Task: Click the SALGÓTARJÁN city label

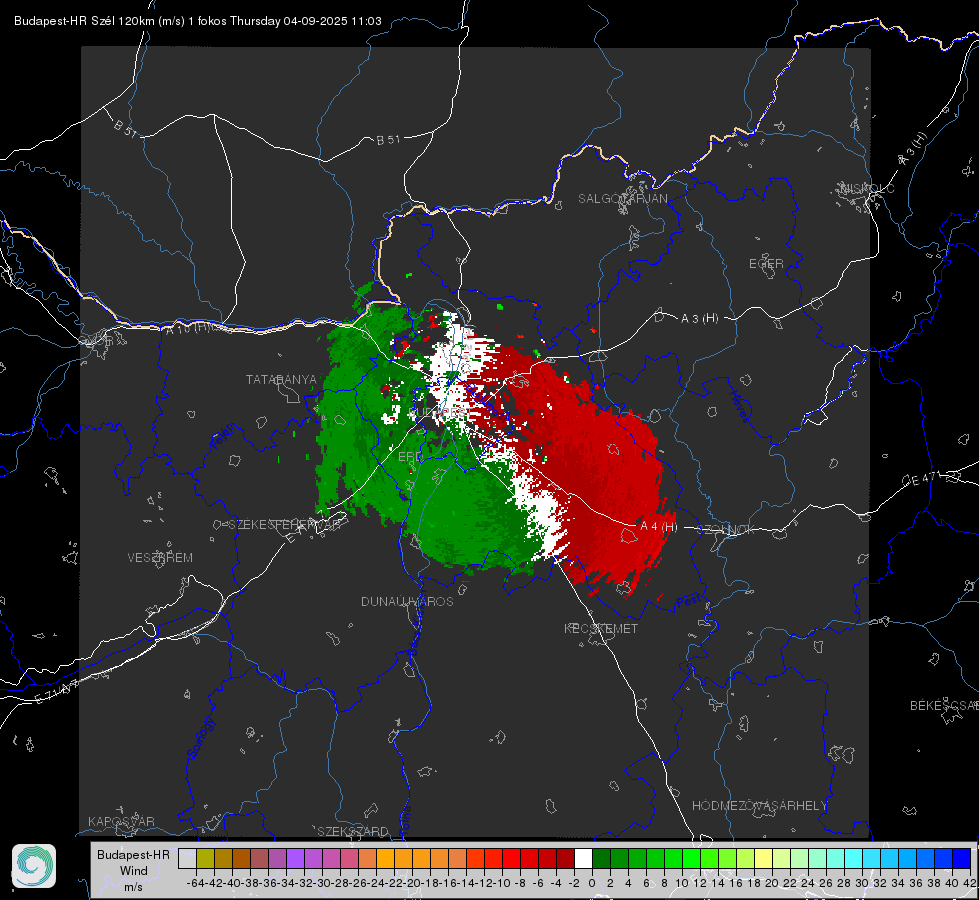Action: pos(622,199)
